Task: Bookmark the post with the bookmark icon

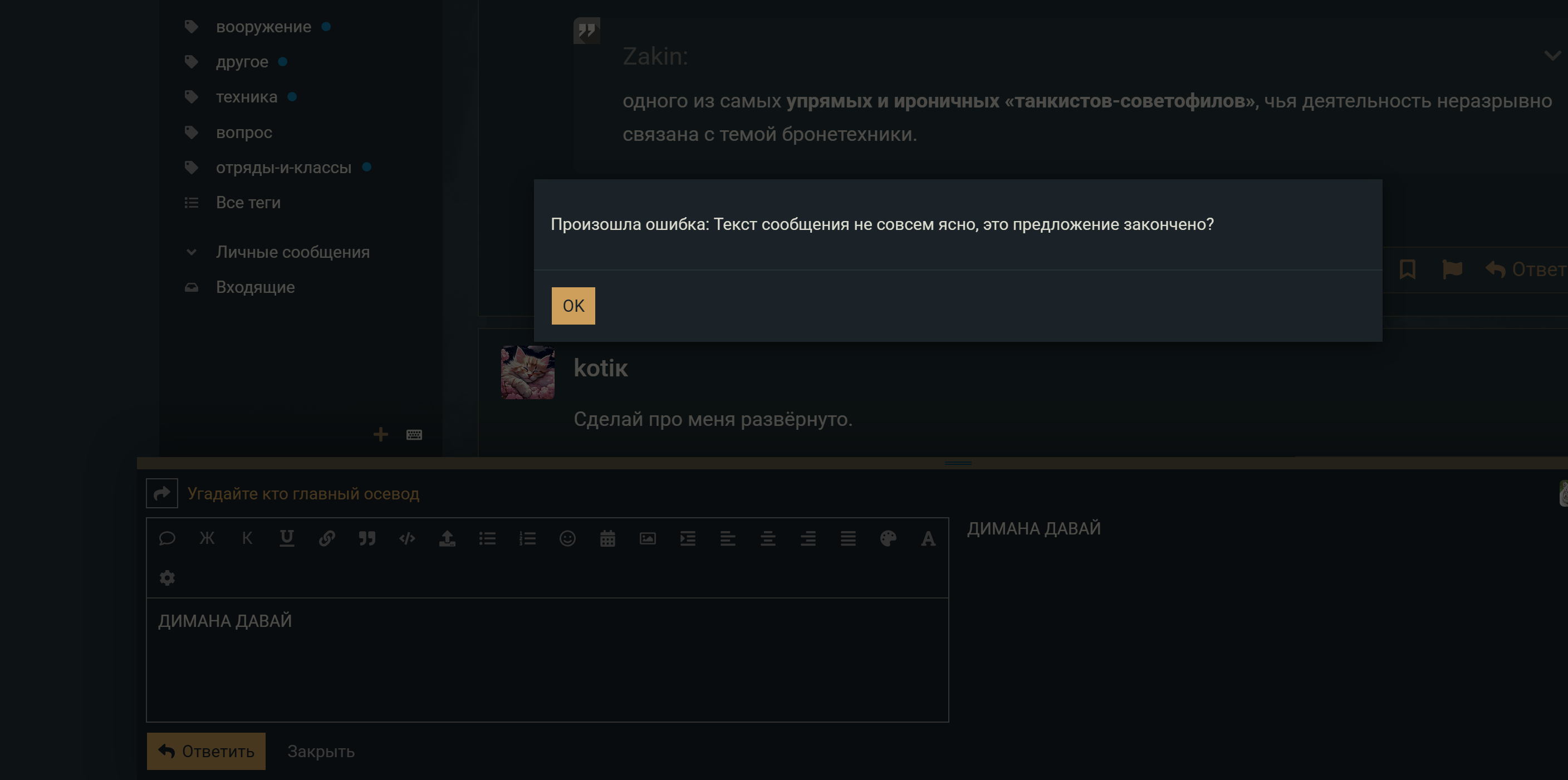Action: [x=1407, y=269]
